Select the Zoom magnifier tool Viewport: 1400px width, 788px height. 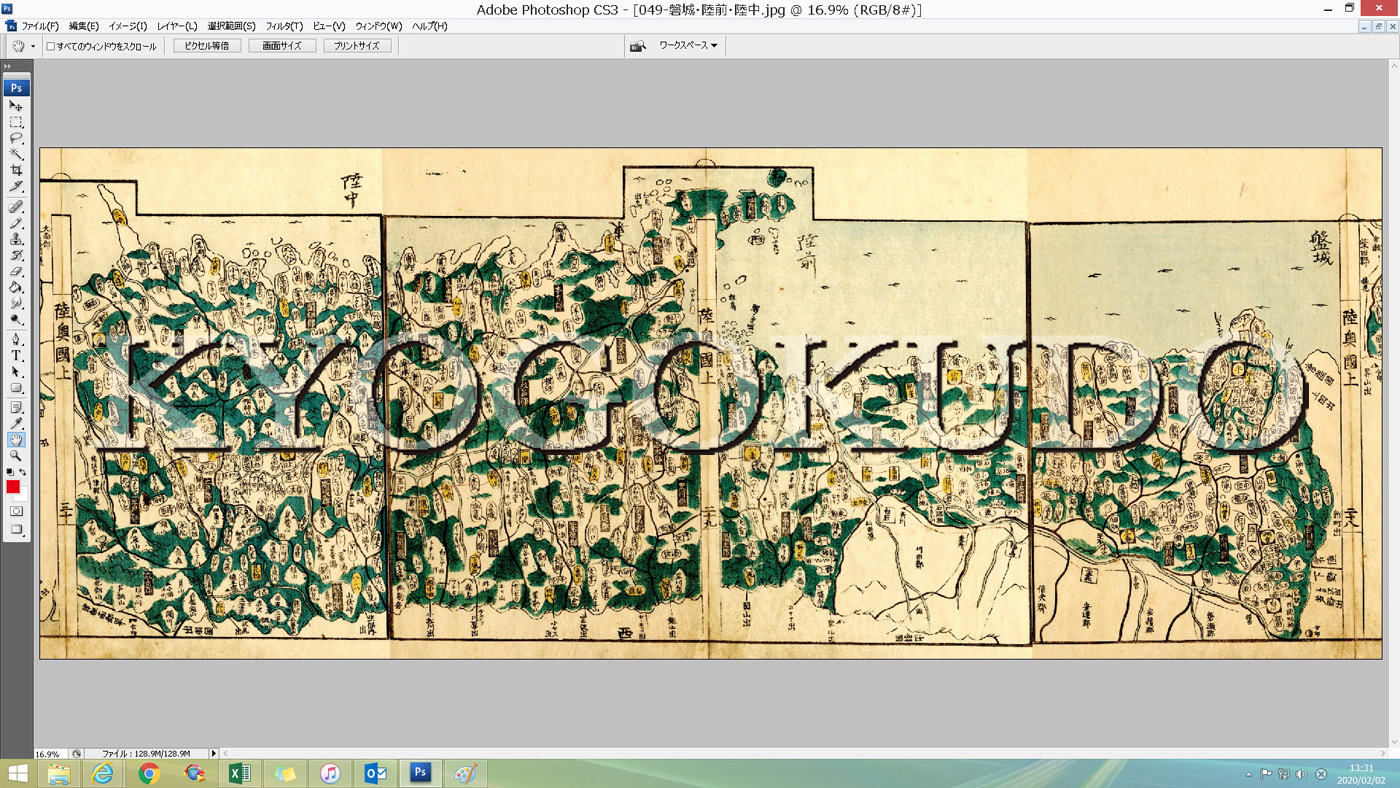16,456
